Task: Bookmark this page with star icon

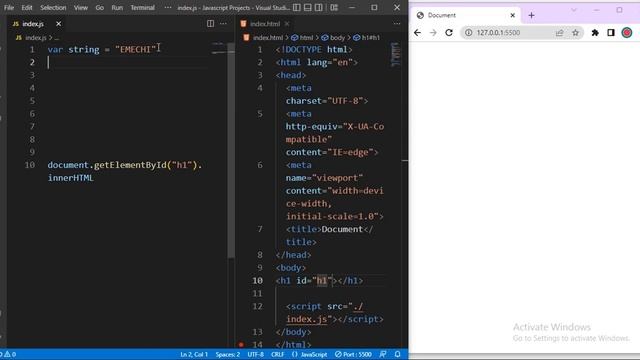Action: 576,33
